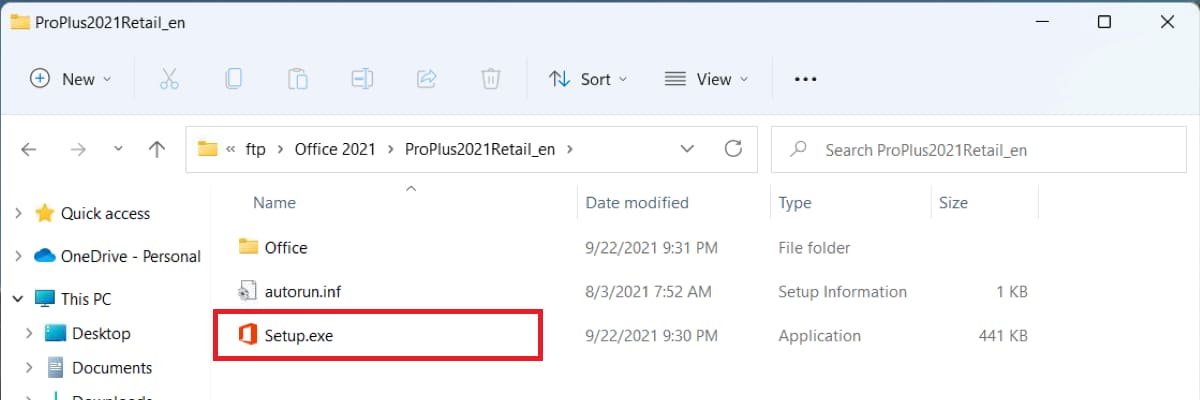Click the Copy icon in toolbar
Viewport: 1200px width, 400px height.
coord(233,79)
